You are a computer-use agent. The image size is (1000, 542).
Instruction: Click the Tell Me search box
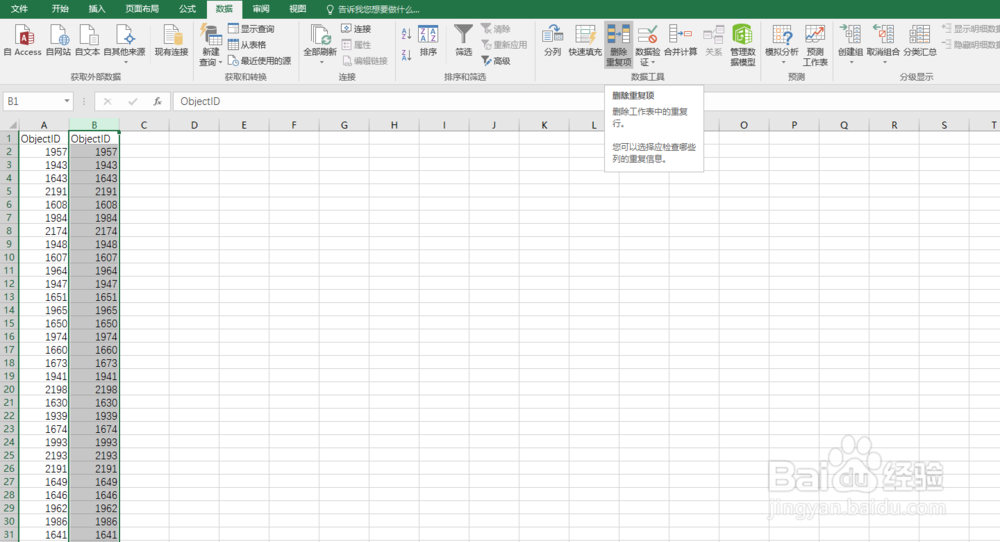pyautogui.click(x=373, y=10)
